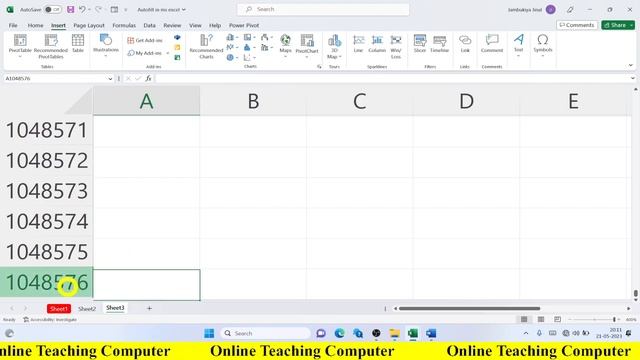This screenshot has width=640, height=360.
Task: Select row 1048573 header
Action: point(47,191)
